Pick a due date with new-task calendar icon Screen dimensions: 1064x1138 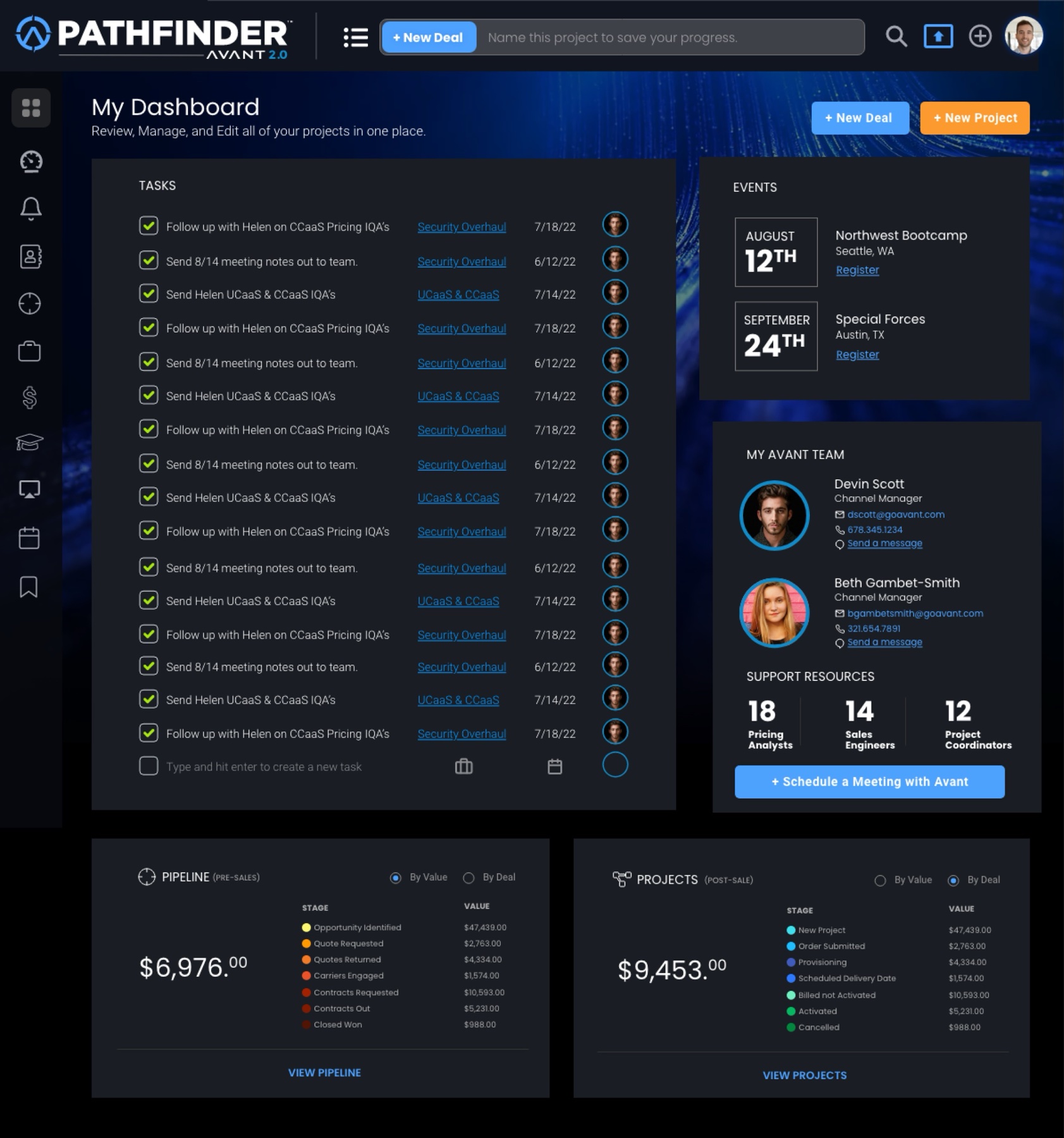coord(554,766)
